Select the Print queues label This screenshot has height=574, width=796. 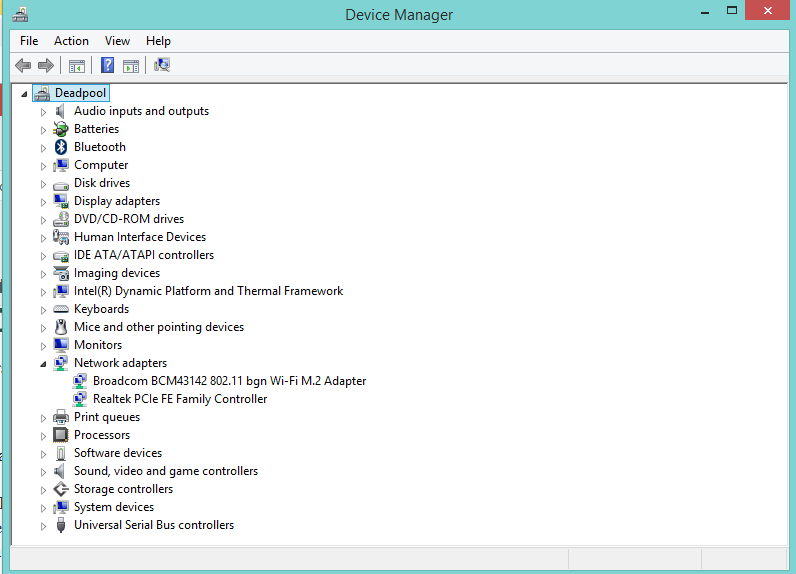coord(107,417)
